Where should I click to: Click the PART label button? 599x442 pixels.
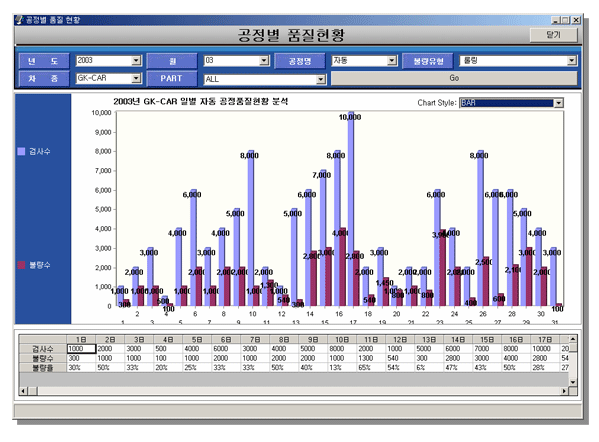pyautogui.click(x=172, y=78)
